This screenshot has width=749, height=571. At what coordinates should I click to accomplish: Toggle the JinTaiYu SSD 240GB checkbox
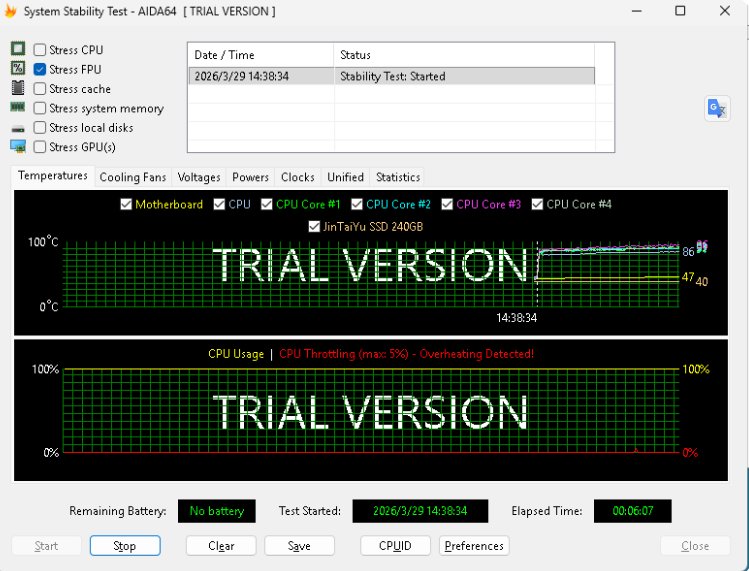click(x=314, y=227)
